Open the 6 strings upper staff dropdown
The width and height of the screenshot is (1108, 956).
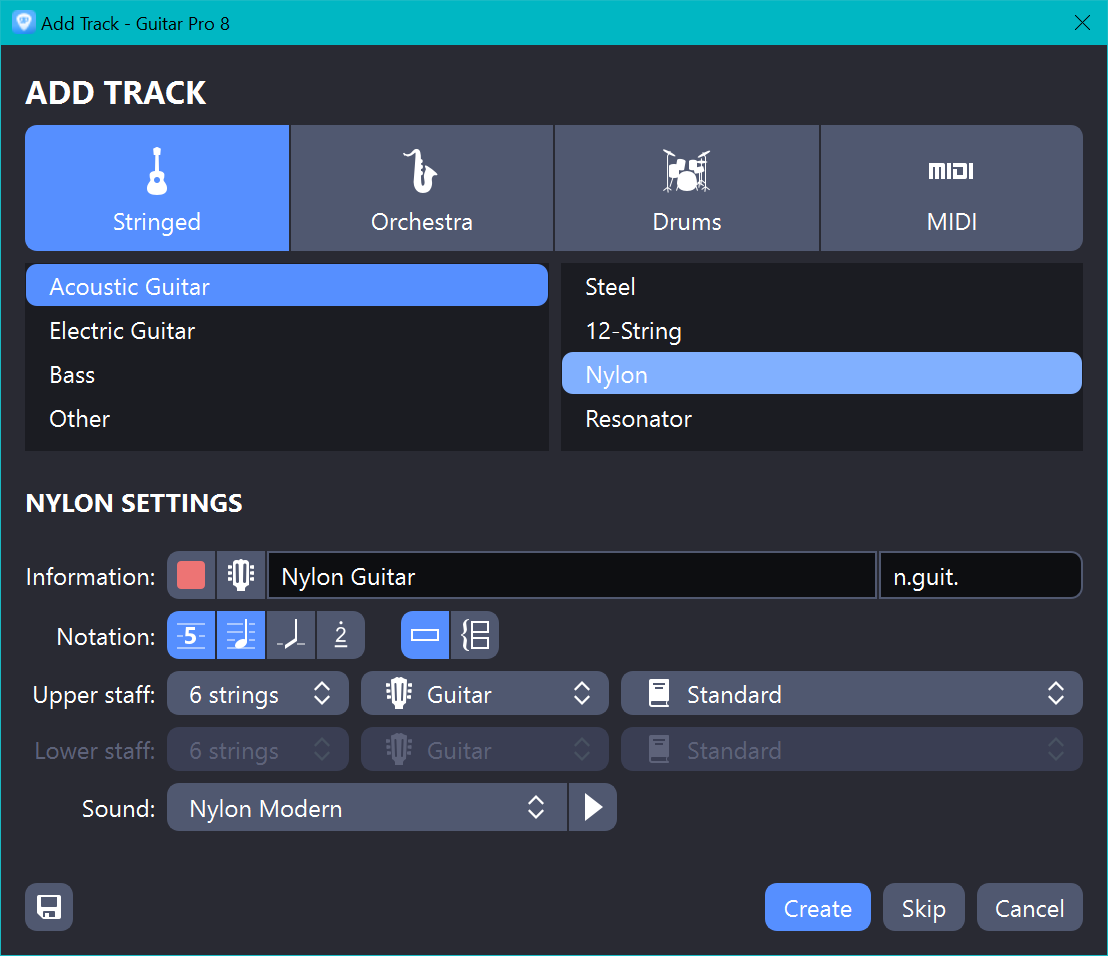pyautogui.click(x=258, y=694)
